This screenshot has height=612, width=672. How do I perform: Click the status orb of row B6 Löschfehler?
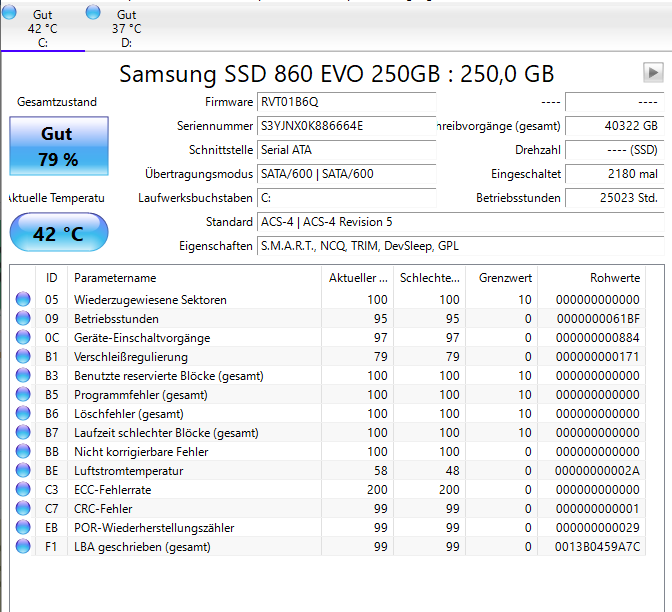tap(23, 413)
